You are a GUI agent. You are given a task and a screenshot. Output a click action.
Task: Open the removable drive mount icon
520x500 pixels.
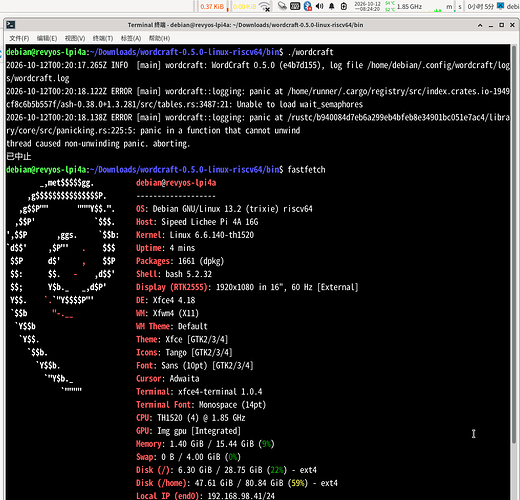tap(282, 6)
